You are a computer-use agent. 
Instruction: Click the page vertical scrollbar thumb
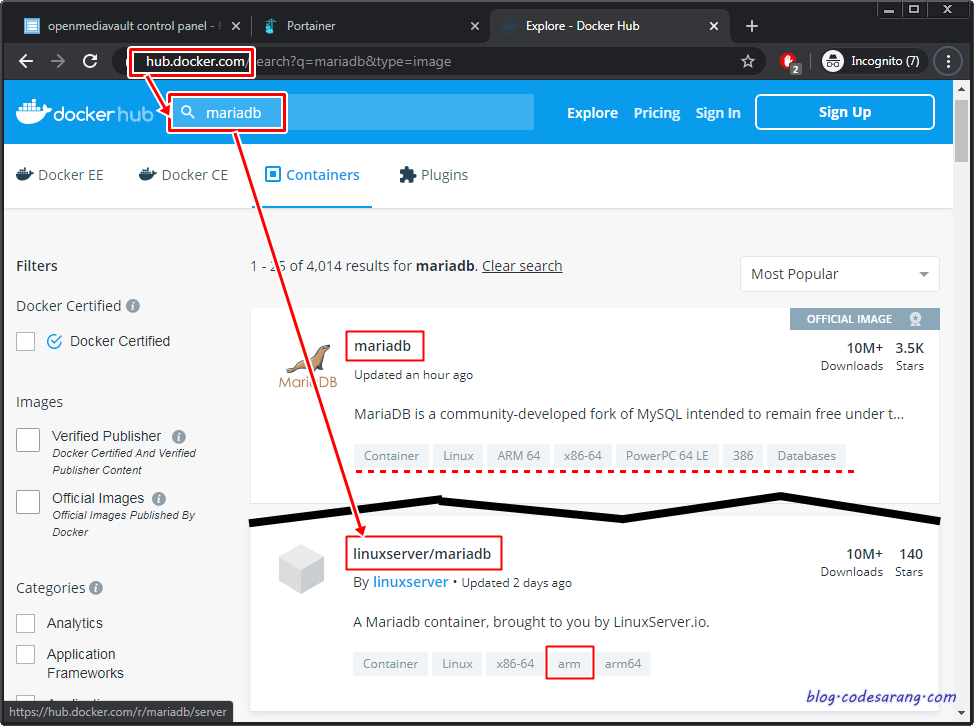[x=962, y=130]
